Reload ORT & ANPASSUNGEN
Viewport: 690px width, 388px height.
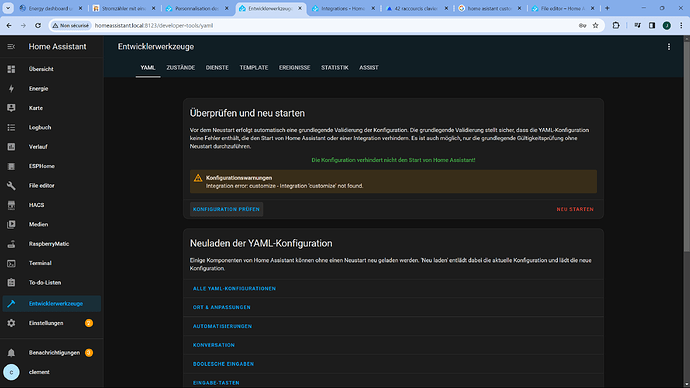[x=221, y=307]
